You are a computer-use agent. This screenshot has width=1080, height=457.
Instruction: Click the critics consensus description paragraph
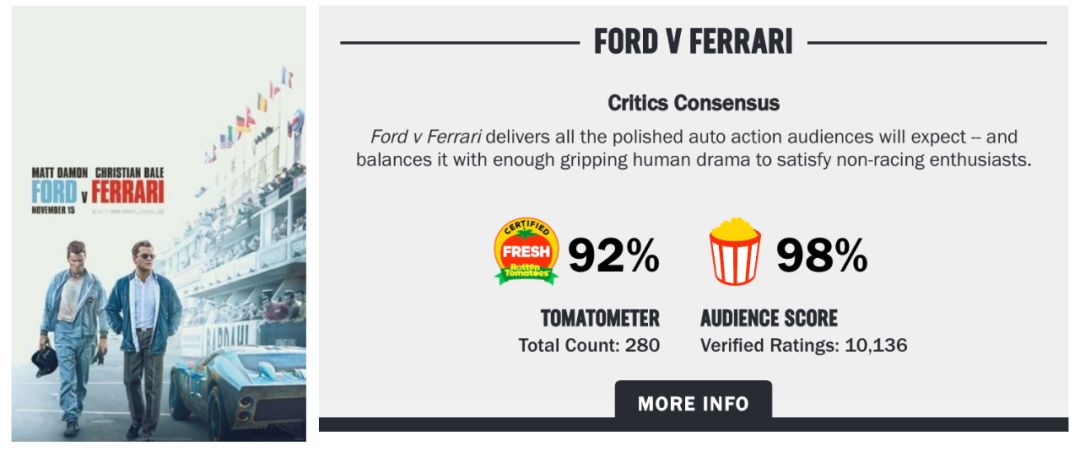[693, 148]
